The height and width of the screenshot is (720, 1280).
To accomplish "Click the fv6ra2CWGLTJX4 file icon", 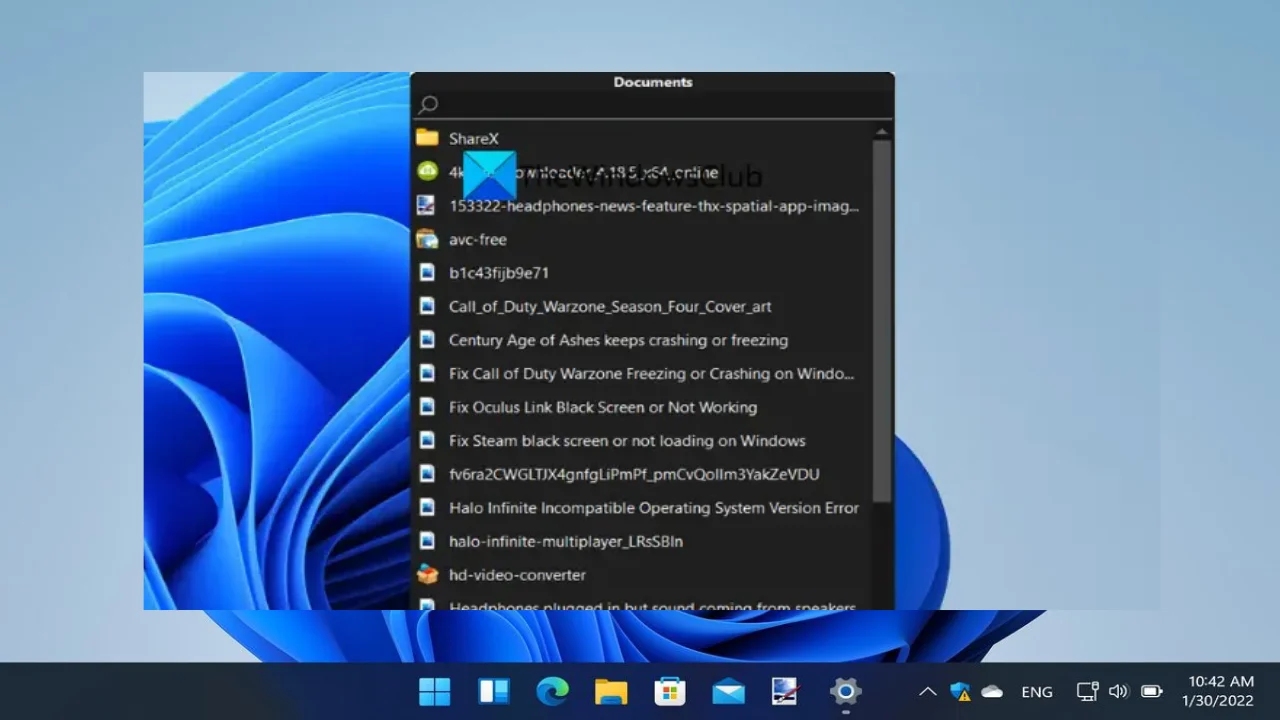I will (x=427, y=474).
